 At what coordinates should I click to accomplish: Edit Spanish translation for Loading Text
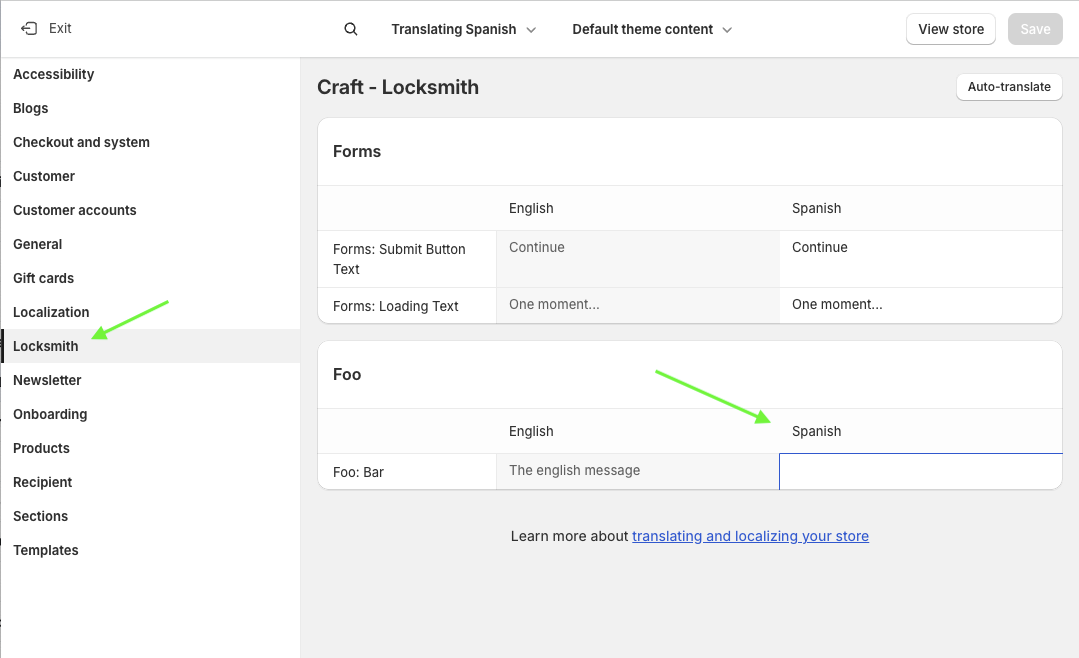point(921,306)
